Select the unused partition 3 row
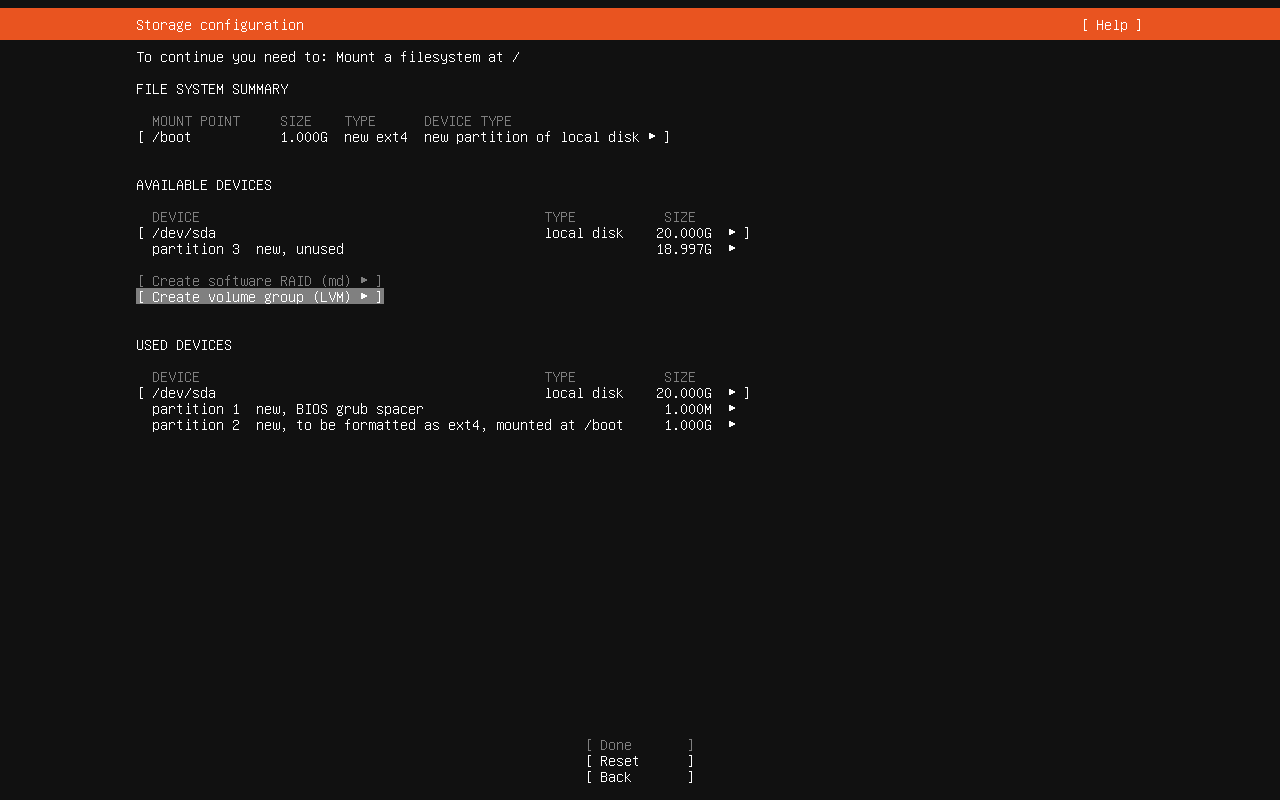 [x=248, y=249]
